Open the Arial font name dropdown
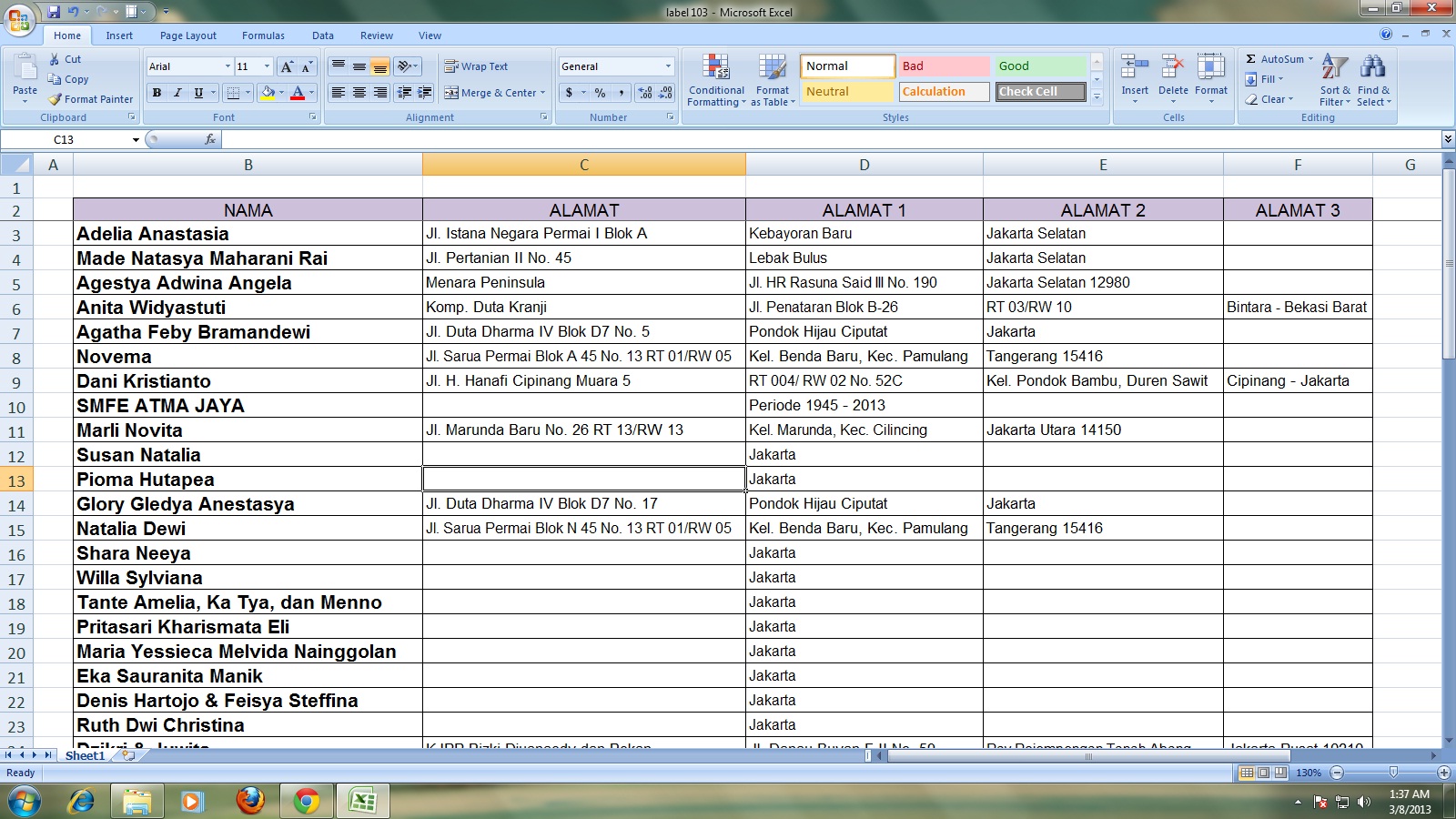Viewport: 1456px width, 819px height. point(227,66)
